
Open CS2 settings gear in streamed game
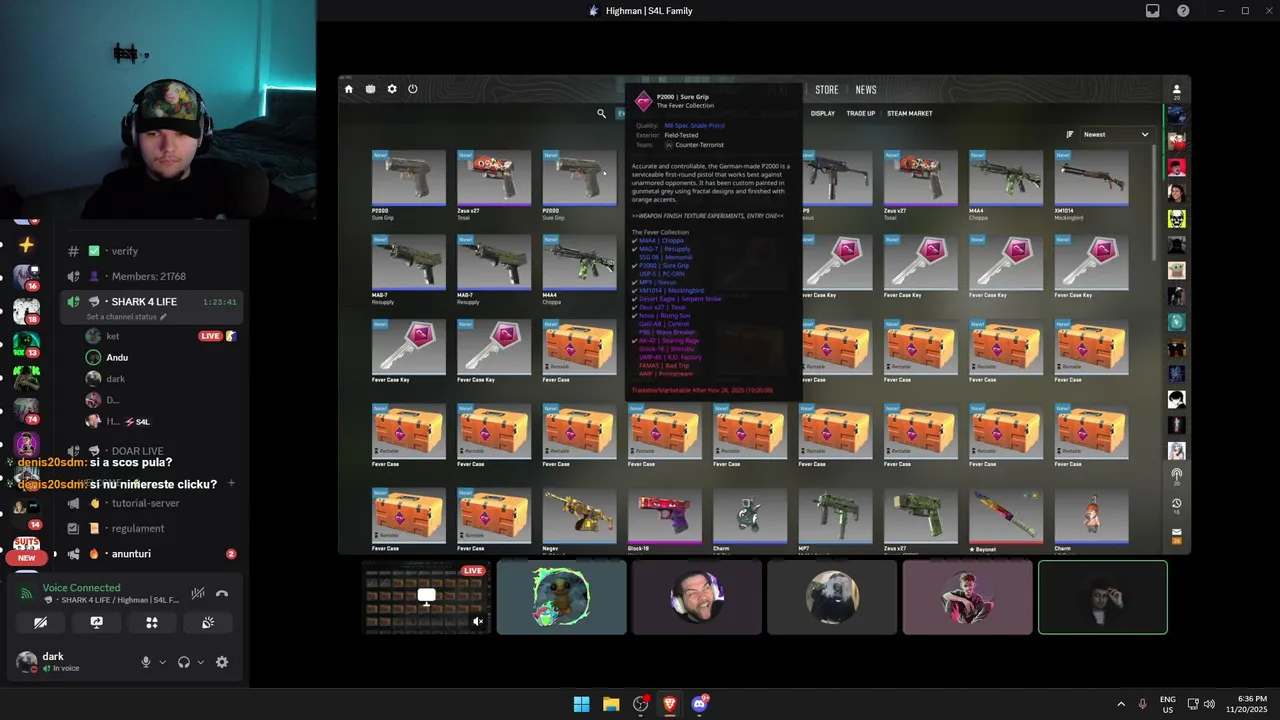click(x=392, y=89)
